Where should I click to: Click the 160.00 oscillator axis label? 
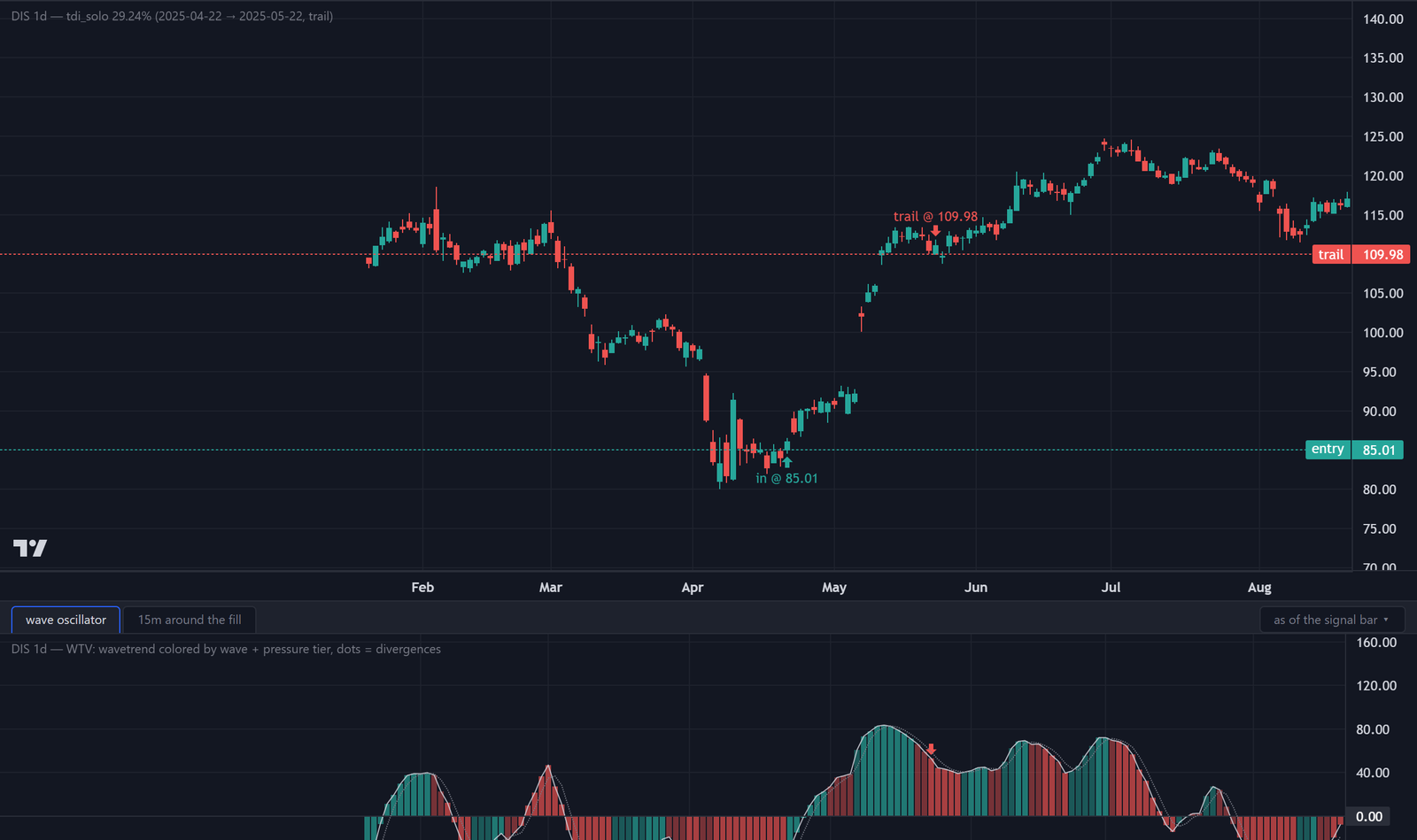coord(1376,642)
